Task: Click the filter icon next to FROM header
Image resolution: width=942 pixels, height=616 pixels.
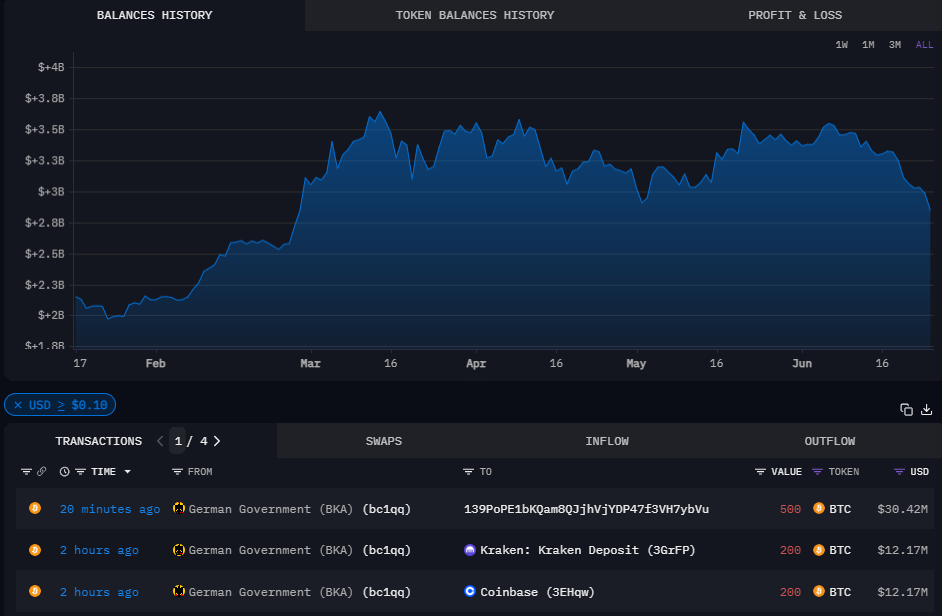Action: [177, 471]
